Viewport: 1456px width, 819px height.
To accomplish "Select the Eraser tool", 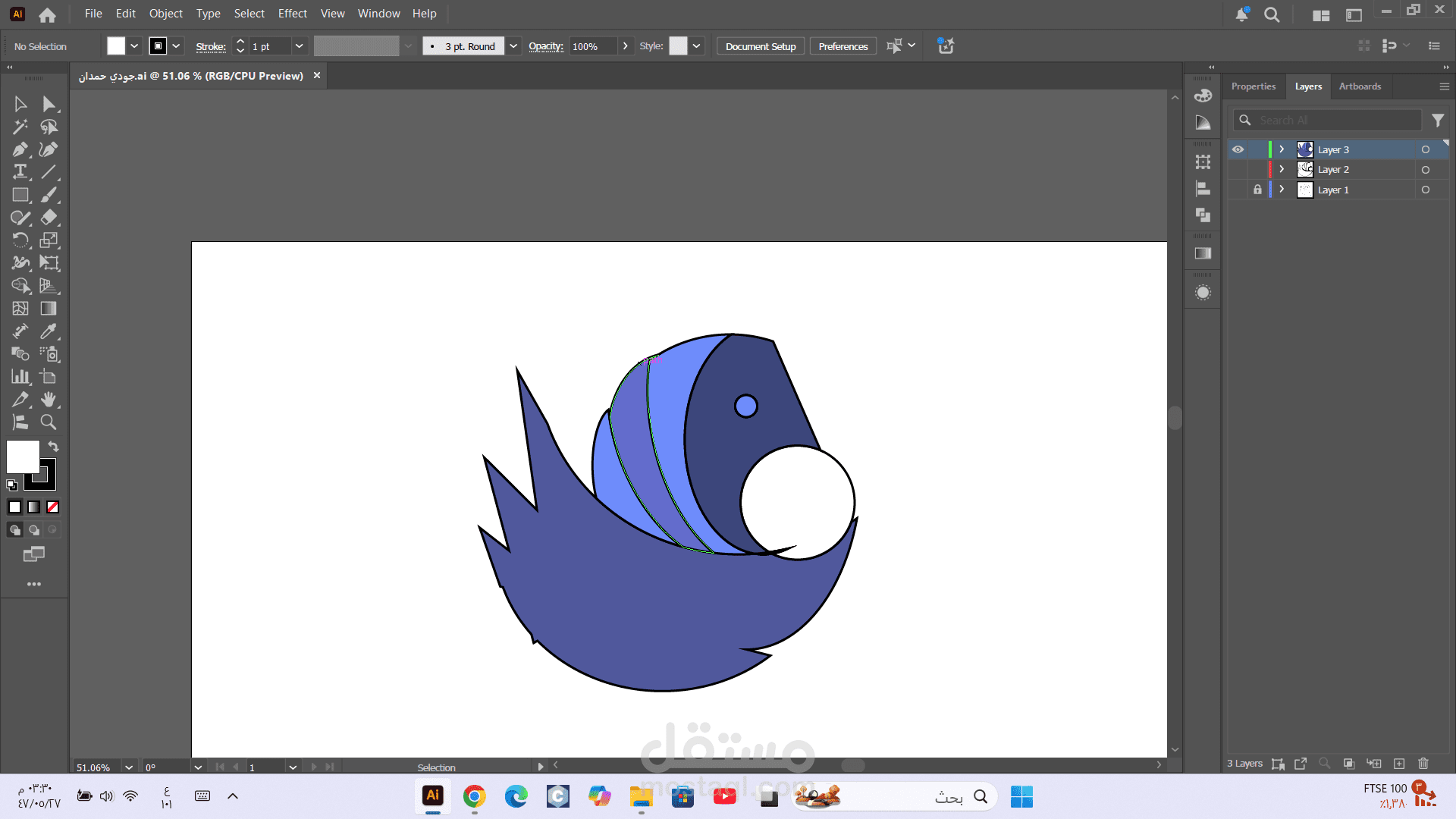I will point(49,218).
